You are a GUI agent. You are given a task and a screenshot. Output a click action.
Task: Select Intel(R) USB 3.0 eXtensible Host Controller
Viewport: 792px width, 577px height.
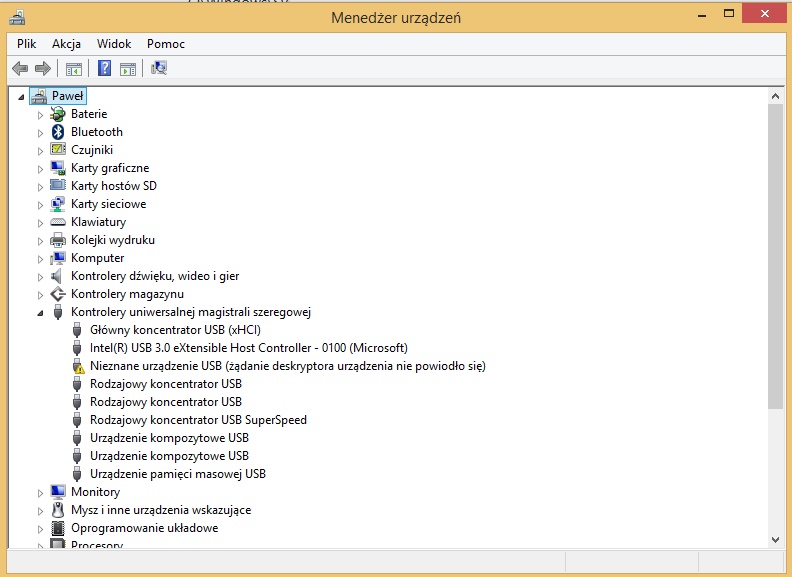coord(248,348)
